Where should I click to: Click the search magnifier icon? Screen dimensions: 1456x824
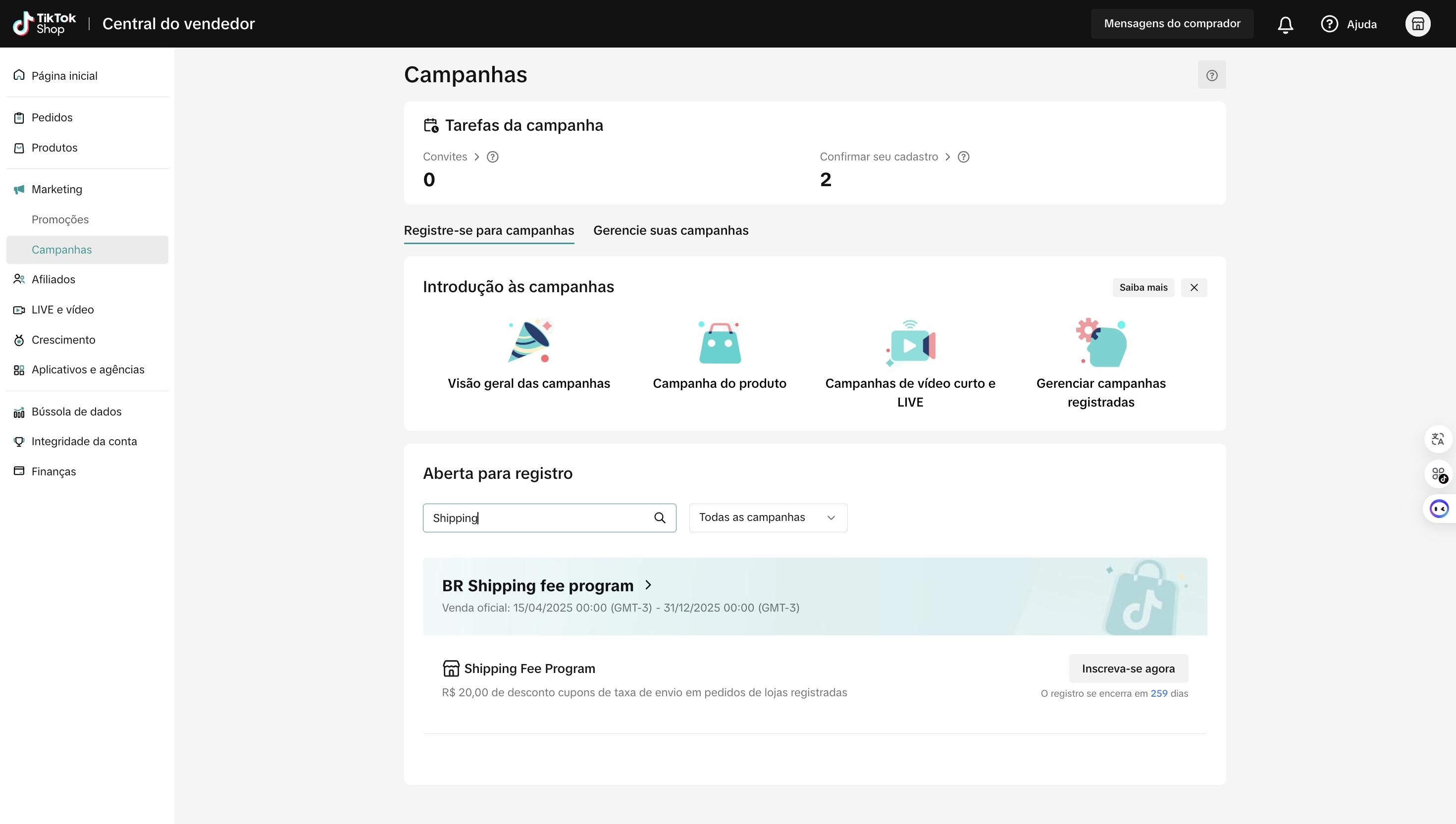tap(659, 518)
